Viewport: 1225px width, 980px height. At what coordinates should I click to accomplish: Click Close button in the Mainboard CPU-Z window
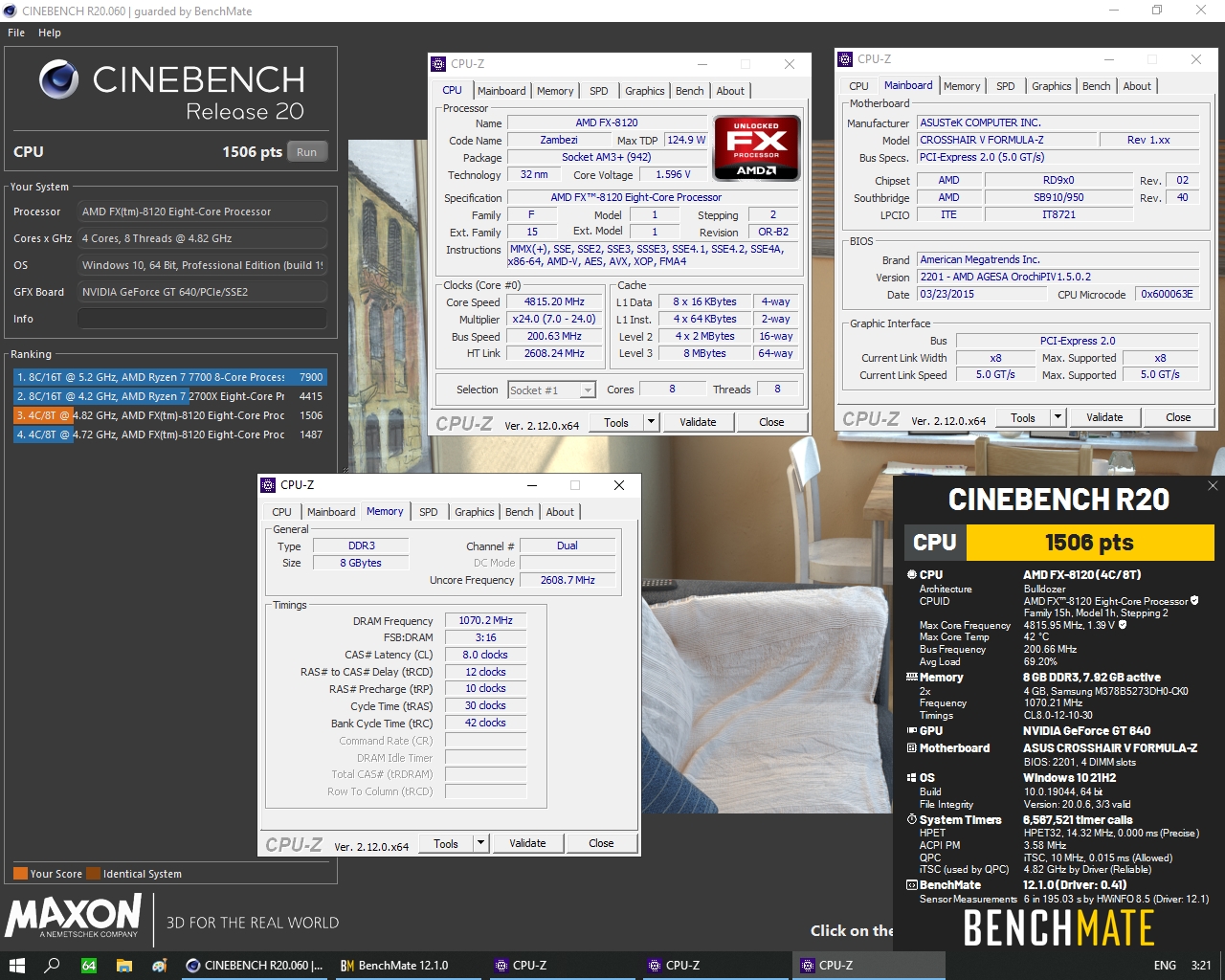[1178, 417]
